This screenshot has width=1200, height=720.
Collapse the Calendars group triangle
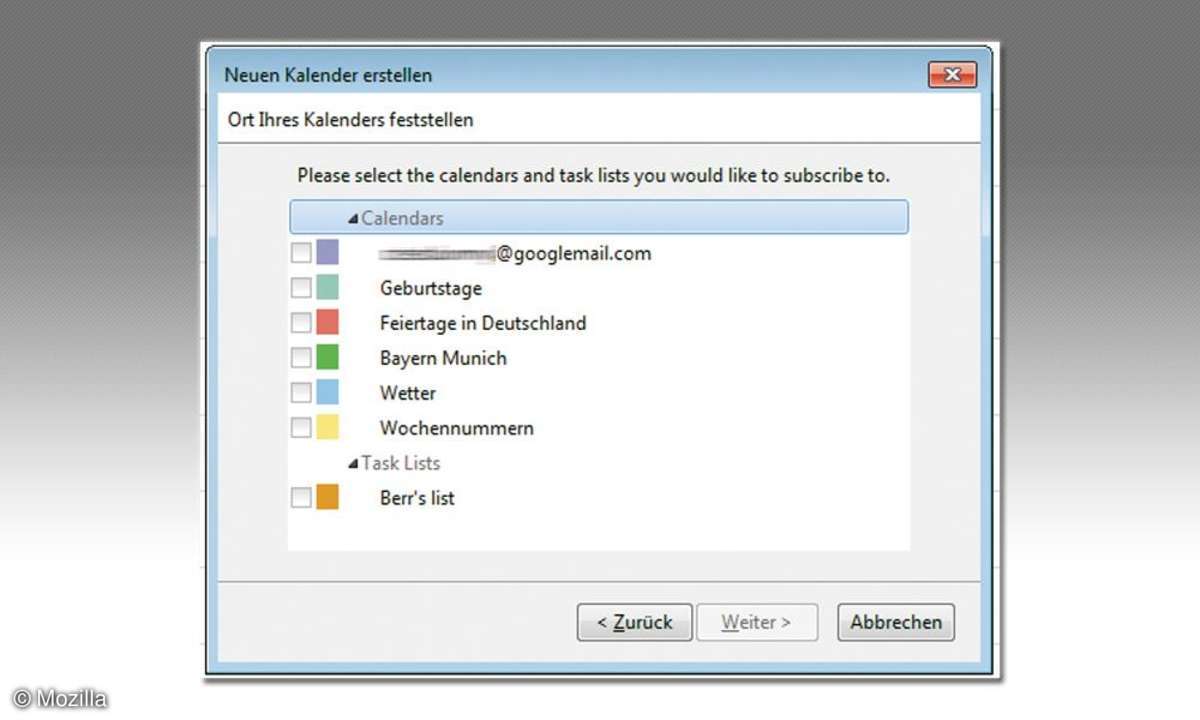point(353,218)
